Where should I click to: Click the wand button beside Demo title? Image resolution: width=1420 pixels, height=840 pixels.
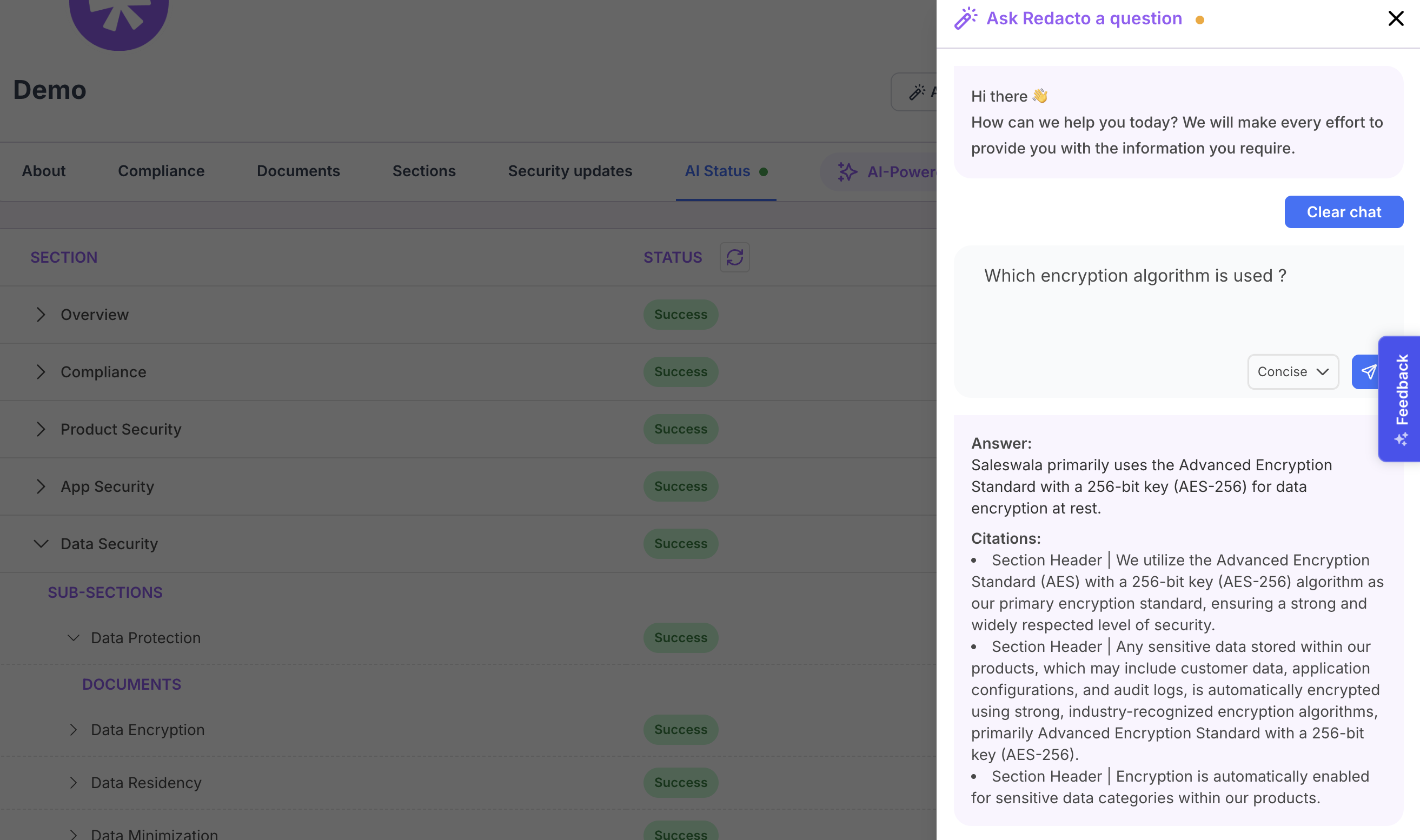916,92
